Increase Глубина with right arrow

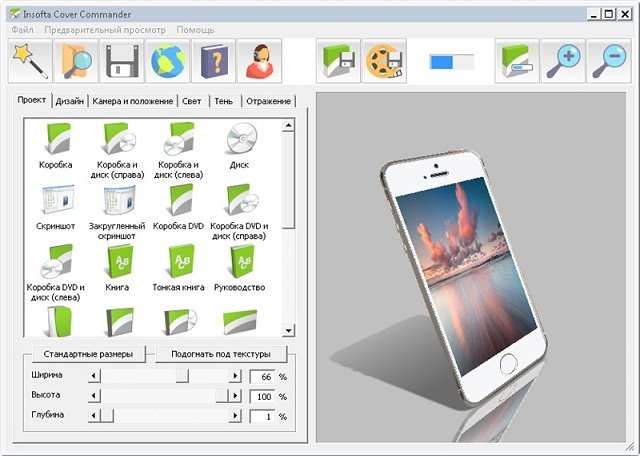tap(235, 416)
